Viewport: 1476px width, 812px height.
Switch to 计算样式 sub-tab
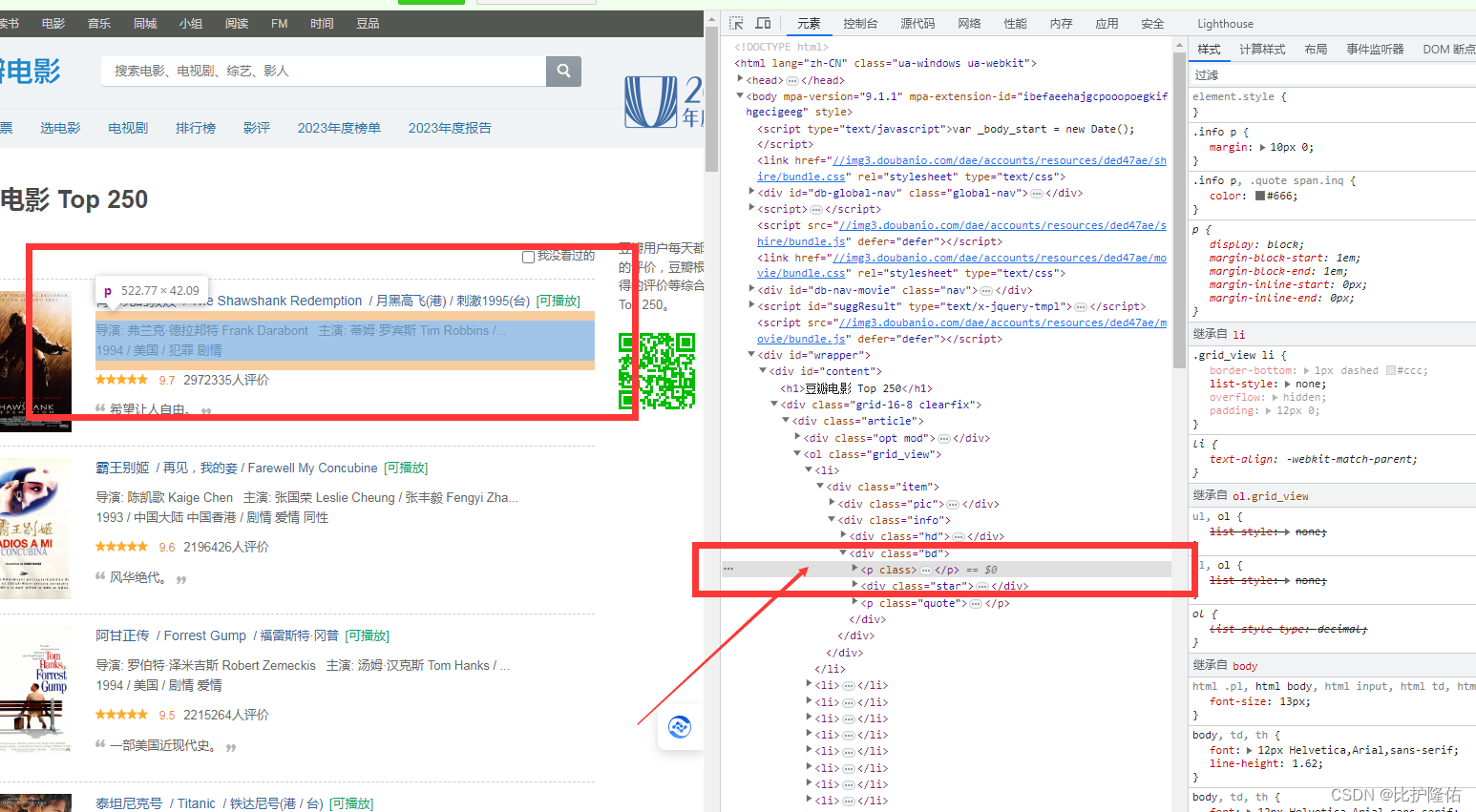pyautogui.click(x=1262, y=50)
